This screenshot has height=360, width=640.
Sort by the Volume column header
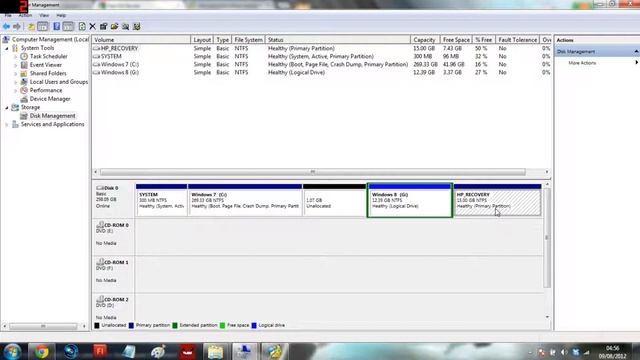point(141,40)
